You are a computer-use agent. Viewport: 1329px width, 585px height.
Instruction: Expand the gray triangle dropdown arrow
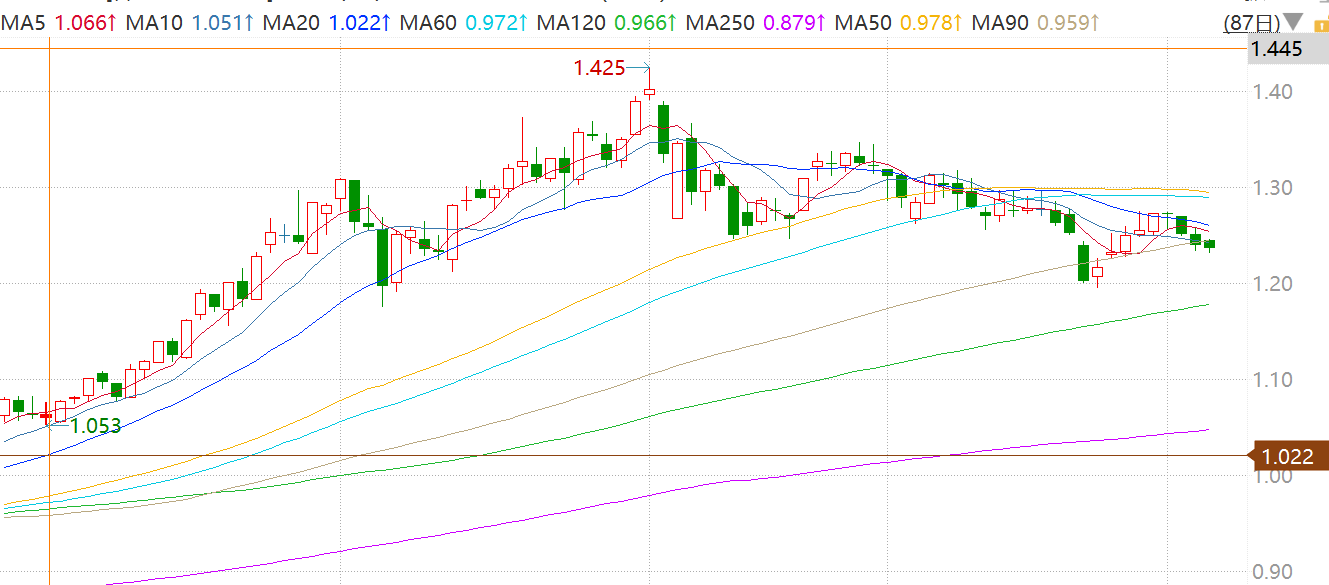(1292, 22)
